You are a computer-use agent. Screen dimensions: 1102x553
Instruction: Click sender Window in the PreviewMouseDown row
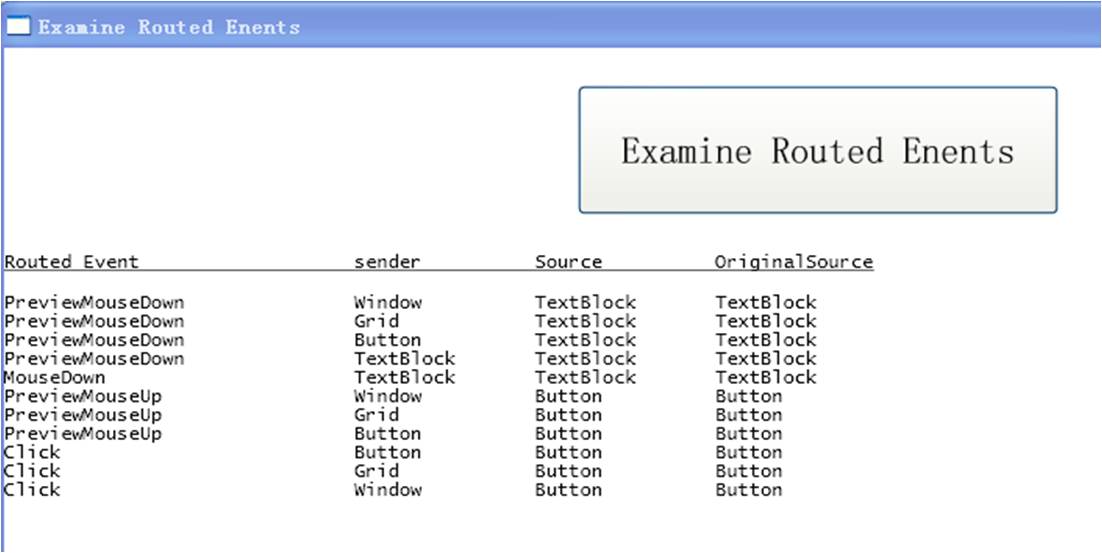387,302
